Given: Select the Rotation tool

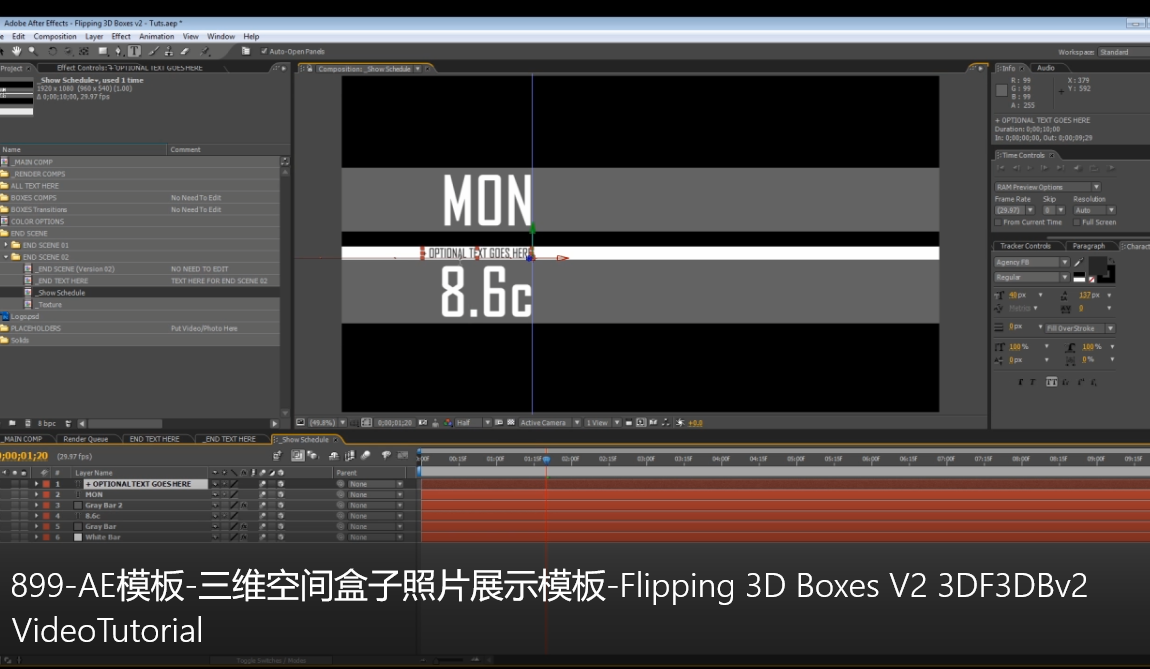Looking at the screenshot, I should pyautogui.click(x=52, y=51).
